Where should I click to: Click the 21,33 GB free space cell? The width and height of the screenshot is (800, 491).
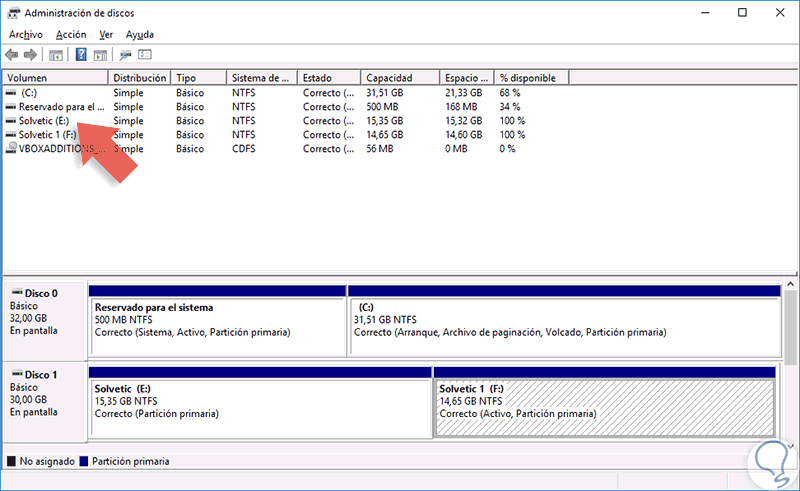coord(463,93)
